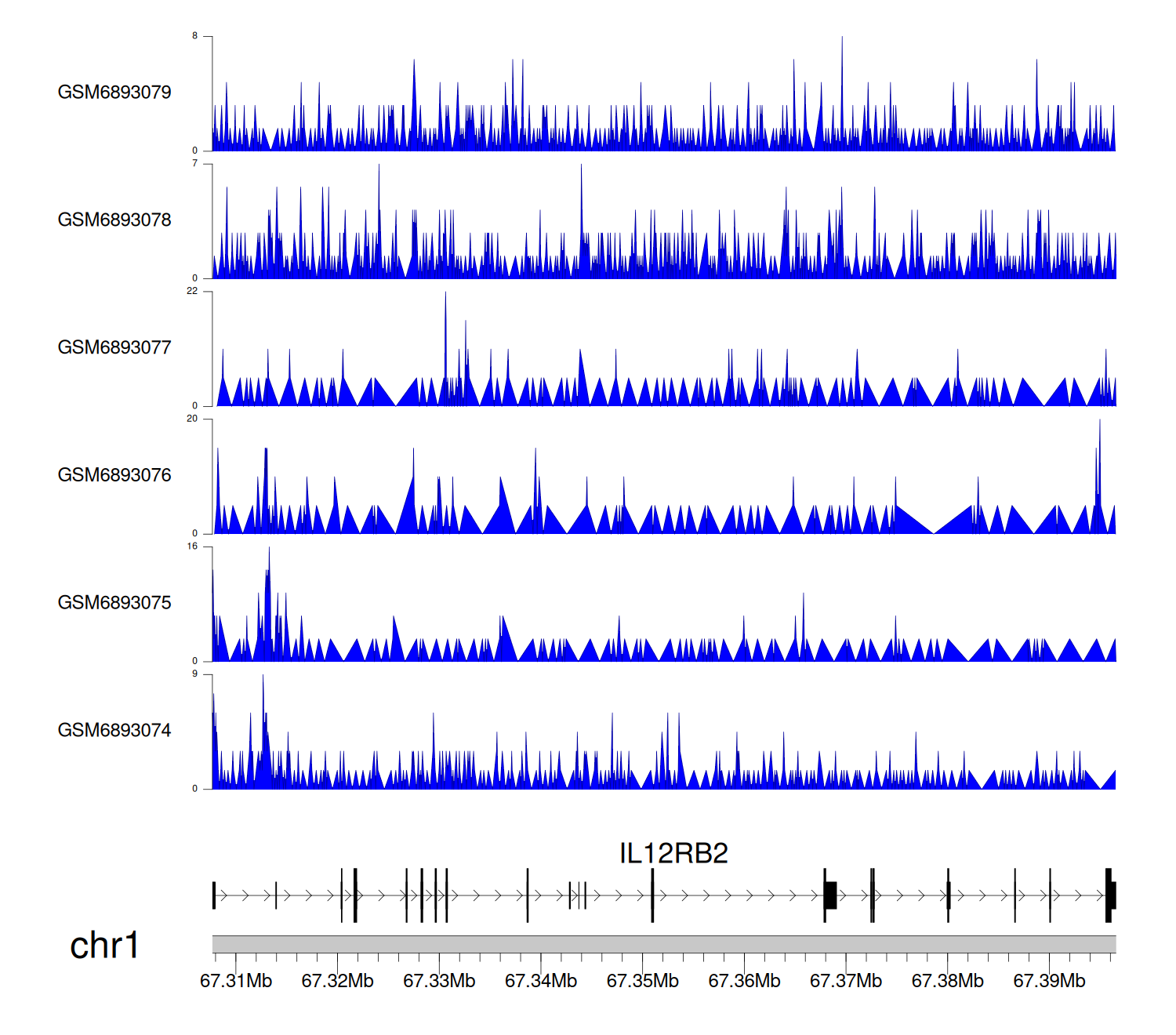Viewport: 1176px width, 1035px height.
Task: Click the 67.34Mb coordinate label
Action: (541, 982)
